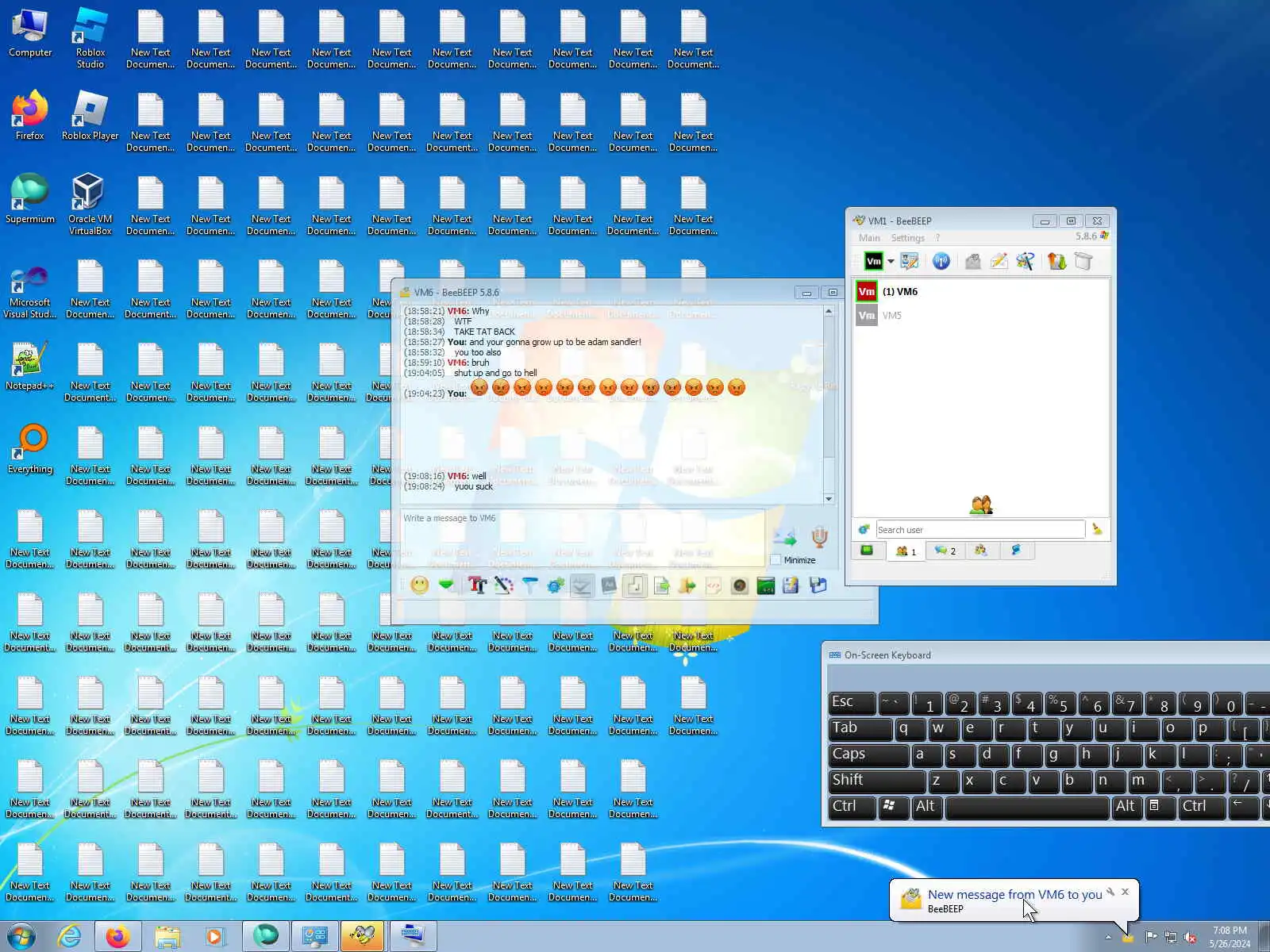This screenshot has height=952, width=1270.
Task: Send the message with the arrow icon
Action: pos(784,537)
